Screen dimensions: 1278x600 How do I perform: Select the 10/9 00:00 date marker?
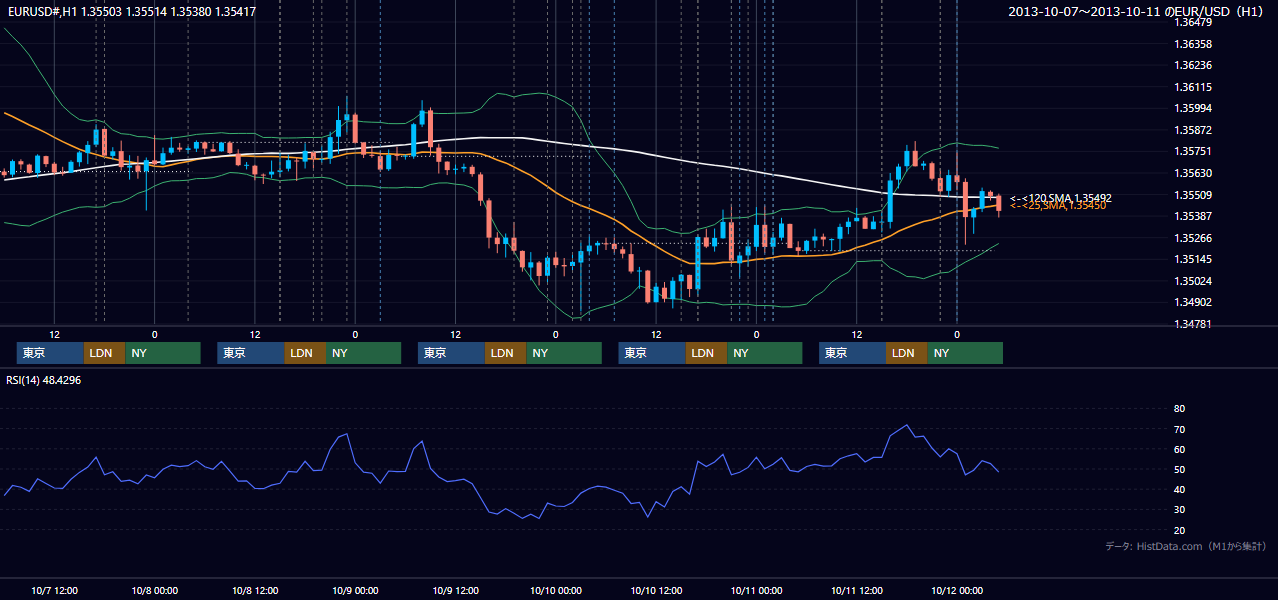[x=355, y=590]
